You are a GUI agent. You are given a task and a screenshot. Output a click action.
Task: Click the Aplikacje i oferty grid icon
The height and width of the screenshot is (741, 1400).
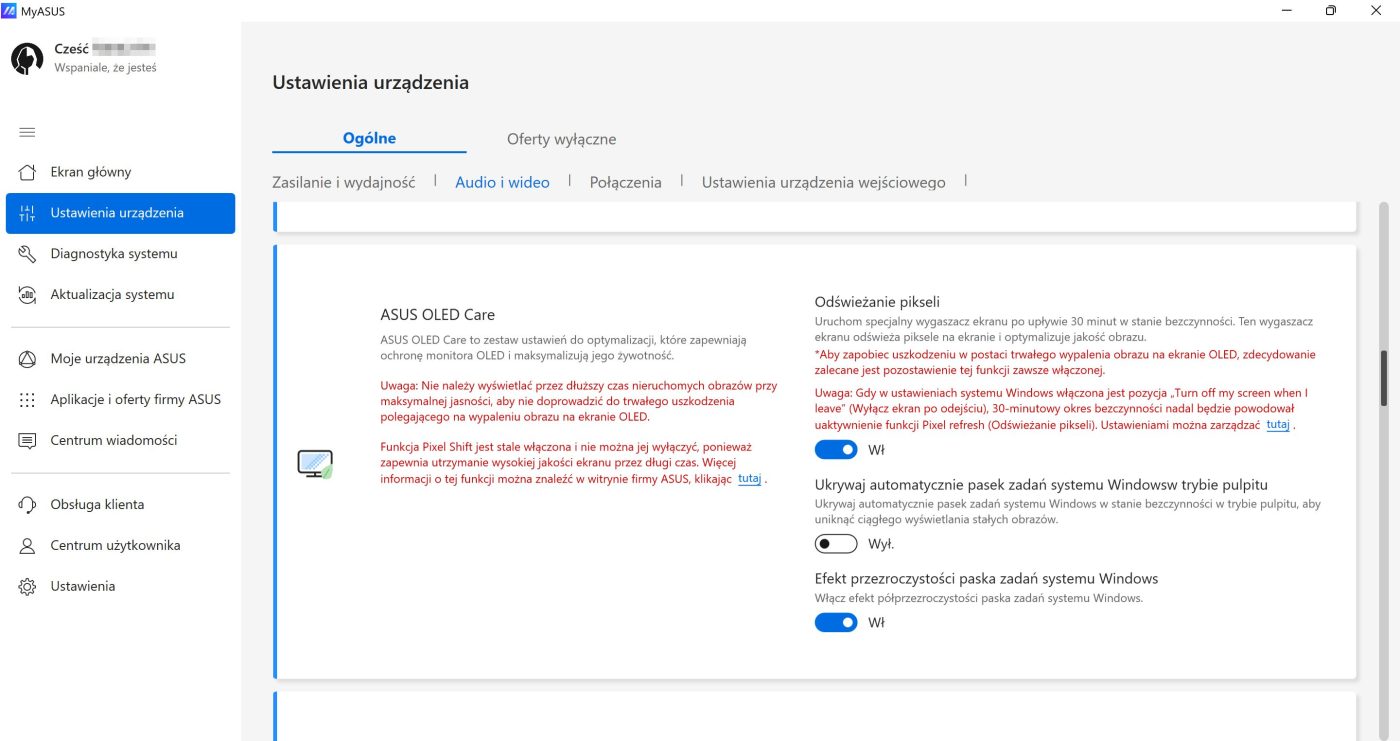click(27, 400)
